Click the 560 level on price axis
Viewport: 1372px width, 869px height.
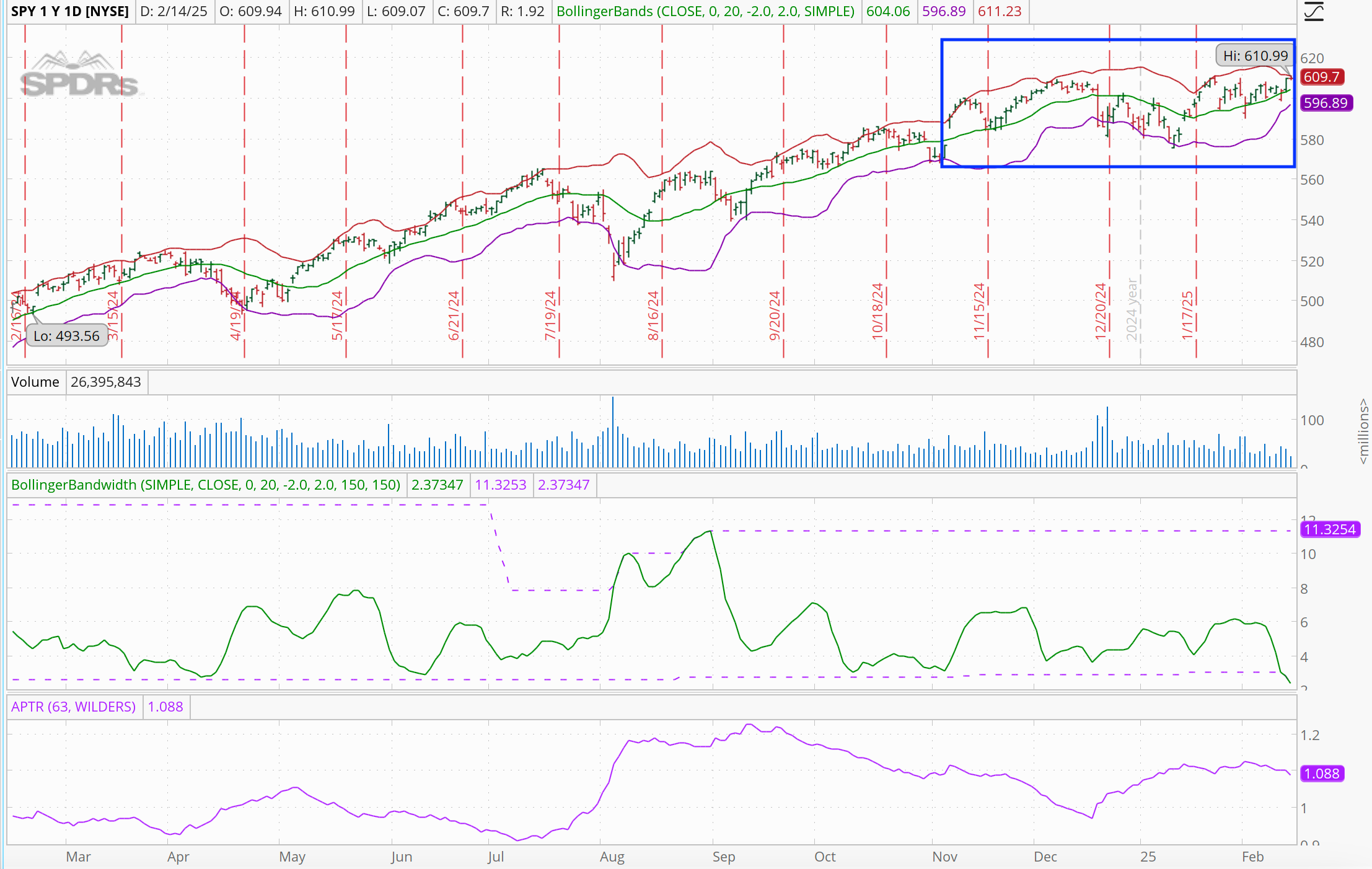[x=1312, y=180]
